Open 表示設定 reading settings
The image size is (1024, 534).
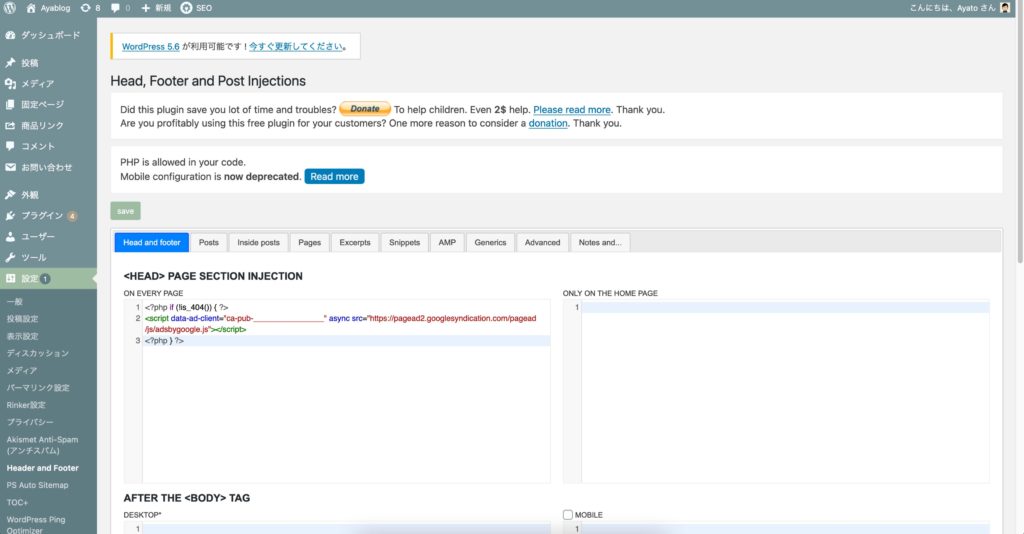pyautogui.click(x=22, y=336)
